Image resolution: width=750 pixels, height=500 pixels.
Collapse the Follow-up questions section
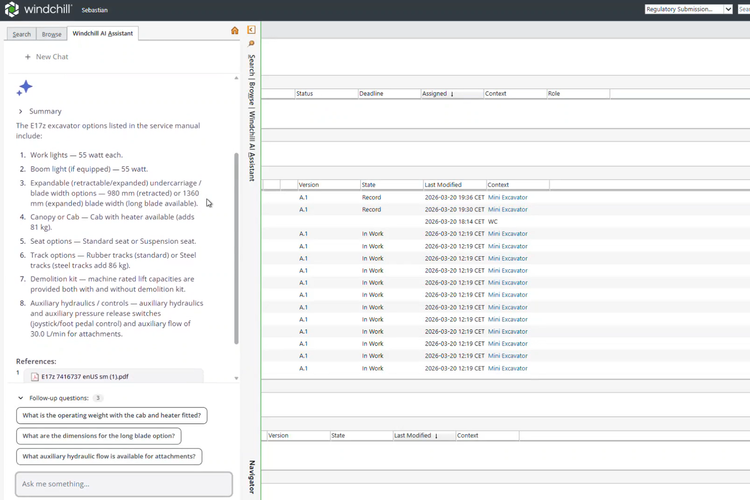click(21, 398)
